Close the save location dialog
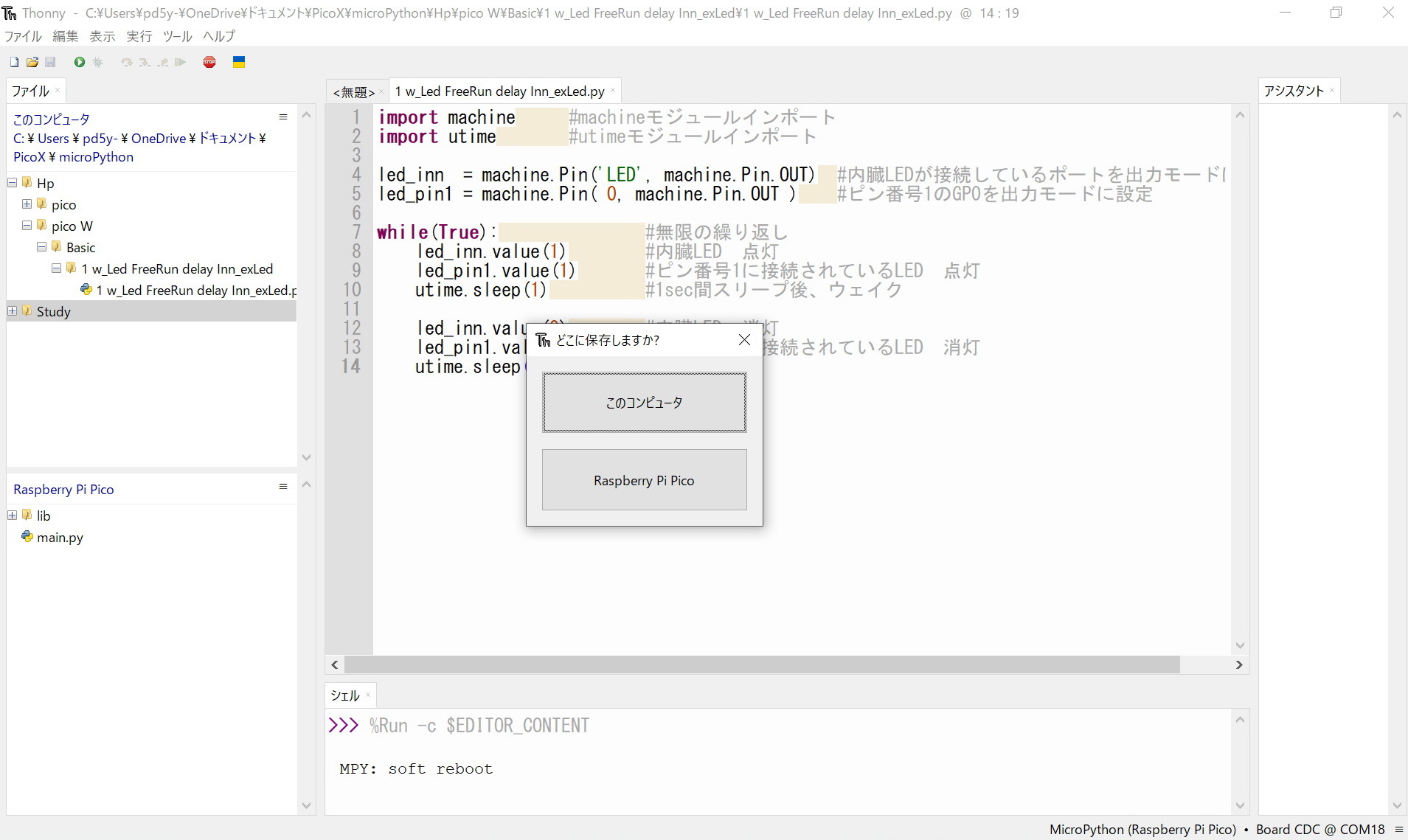Viewport: 1408px width, 840px height. click(x=744, y=340)
